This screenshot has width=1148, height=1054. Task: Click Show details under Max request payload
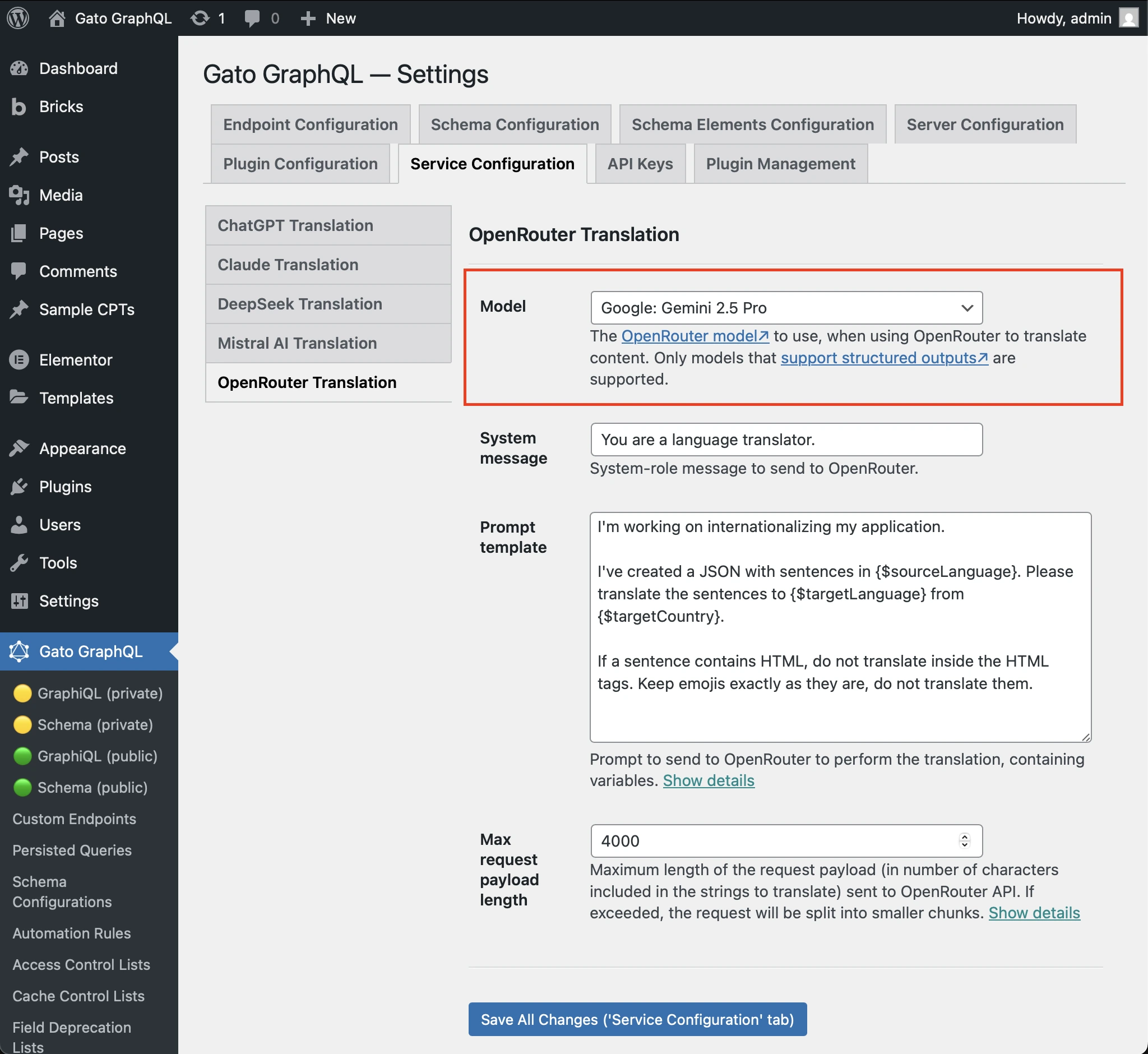click(x=1034, y=913)
